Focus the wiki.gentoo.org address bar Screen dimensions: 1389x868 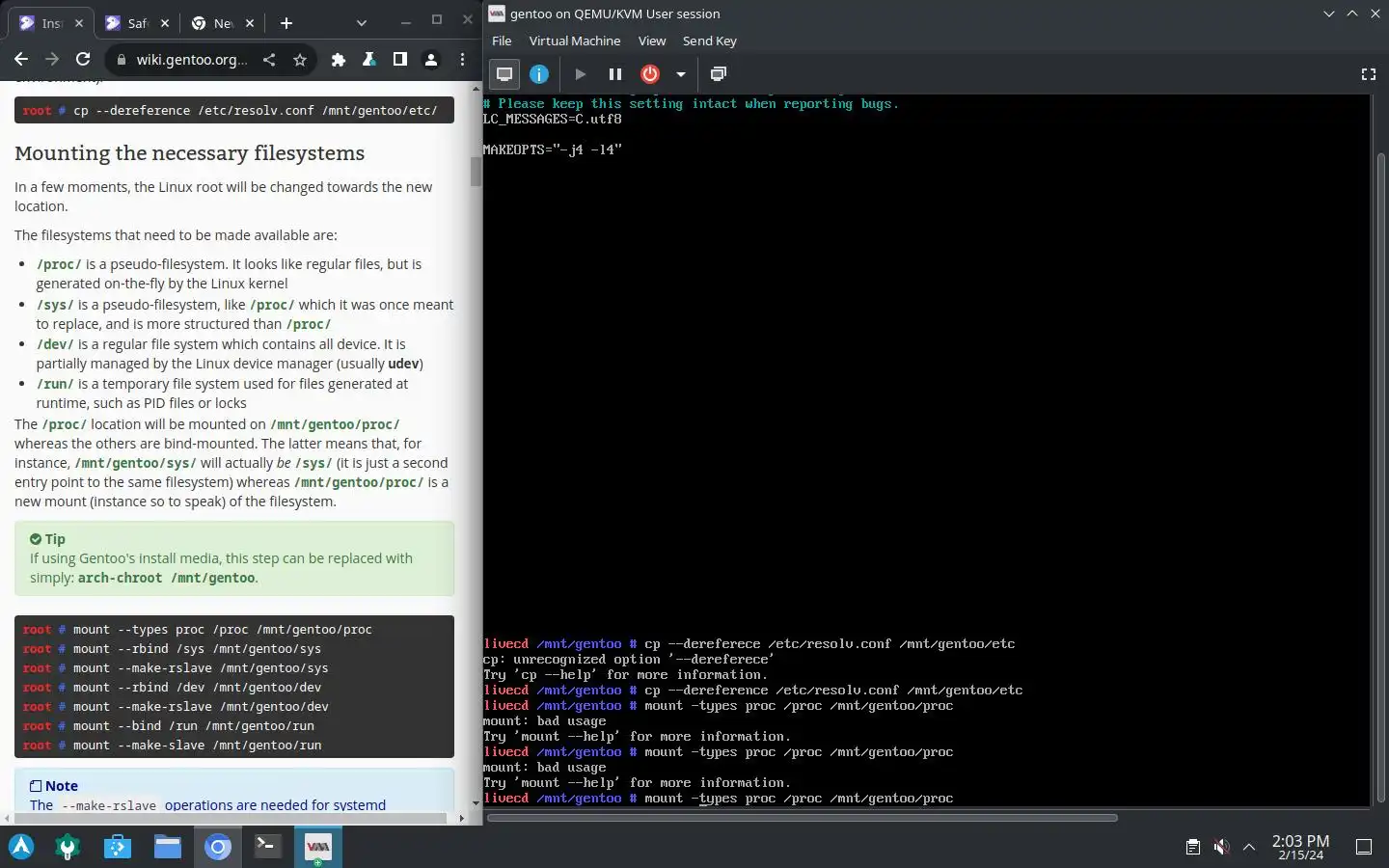pyautogui.click(x=192, y=60)
